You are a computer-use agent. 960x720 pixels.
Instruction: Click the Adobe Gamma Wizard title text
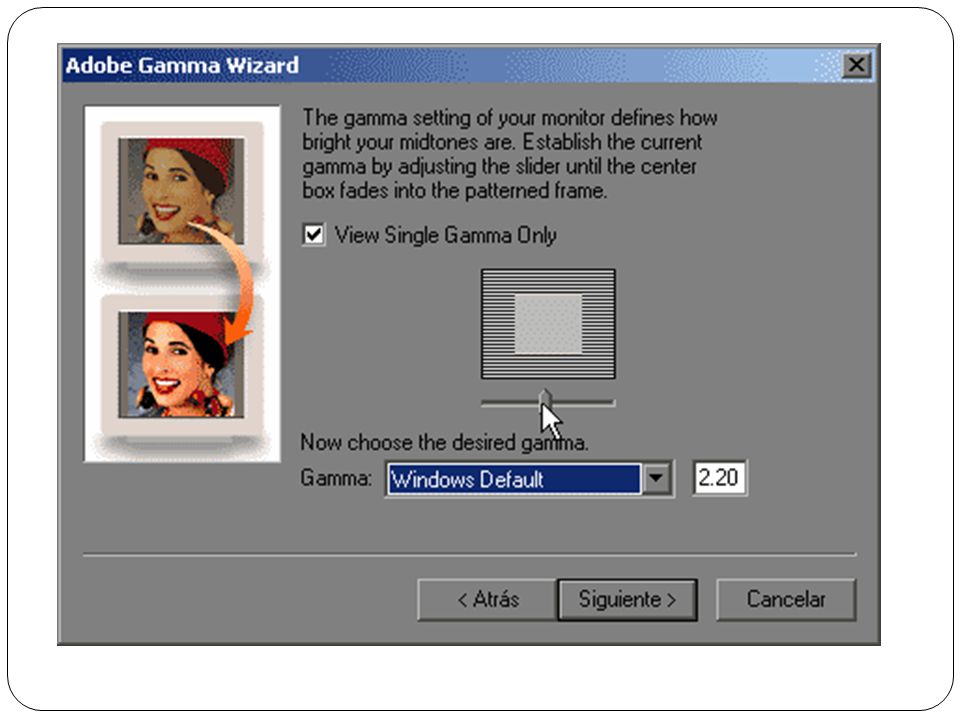coord(182,65)
